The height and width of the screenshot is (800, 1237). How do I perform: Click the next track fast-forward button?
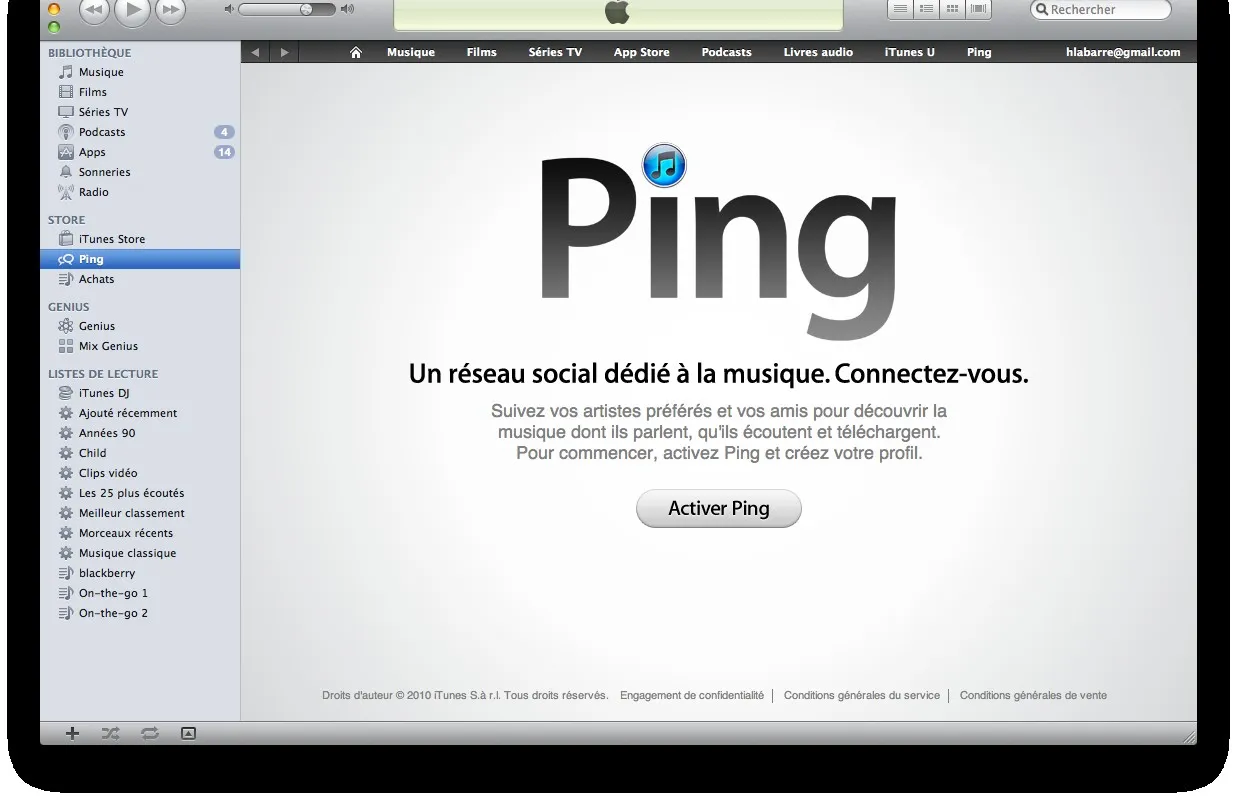coord(171,10)
